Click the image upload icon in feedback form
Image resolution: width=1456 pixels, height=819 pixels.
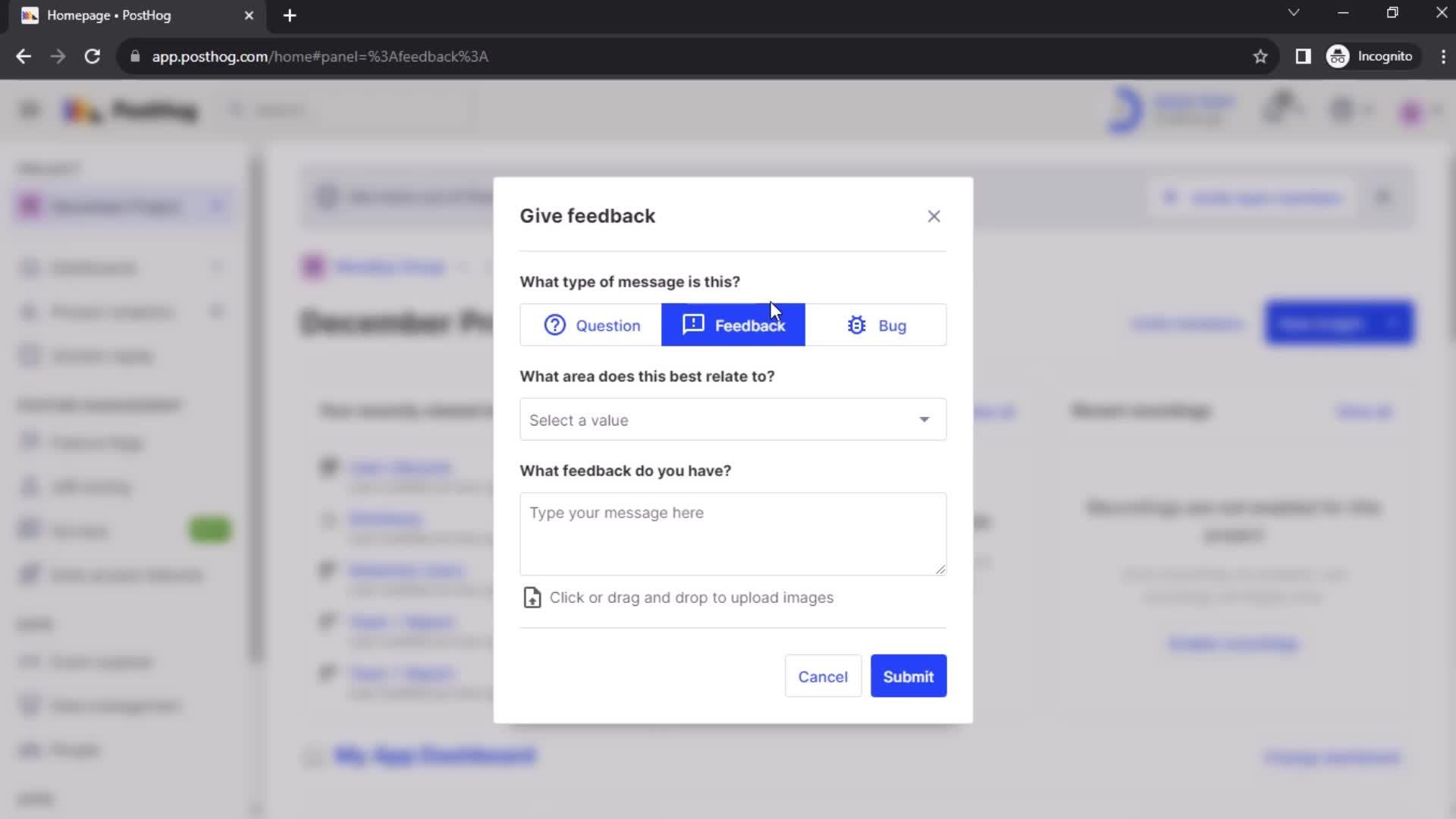click(x=532, y=597)
